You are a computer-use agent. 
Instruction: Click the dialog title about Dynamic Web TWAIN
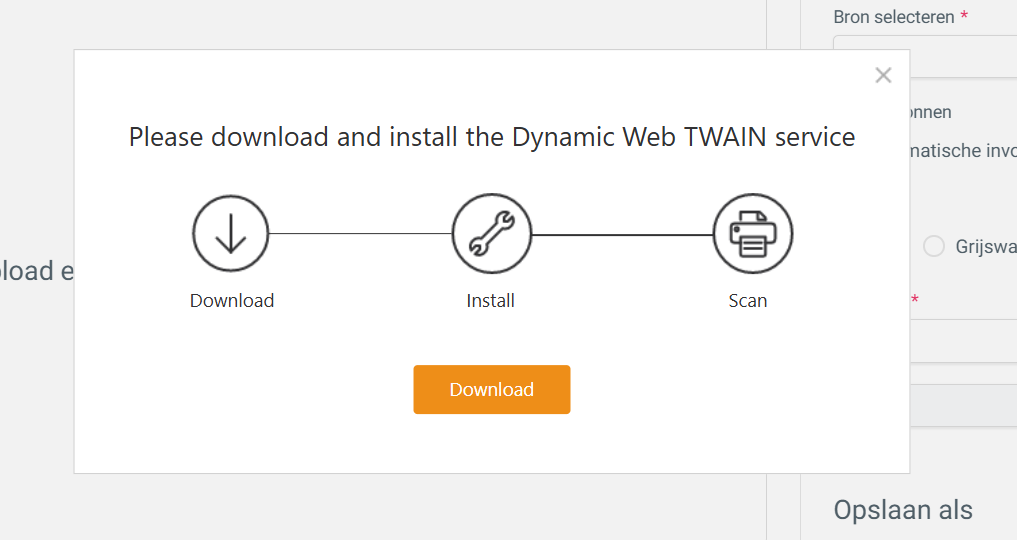pos(492,137)
